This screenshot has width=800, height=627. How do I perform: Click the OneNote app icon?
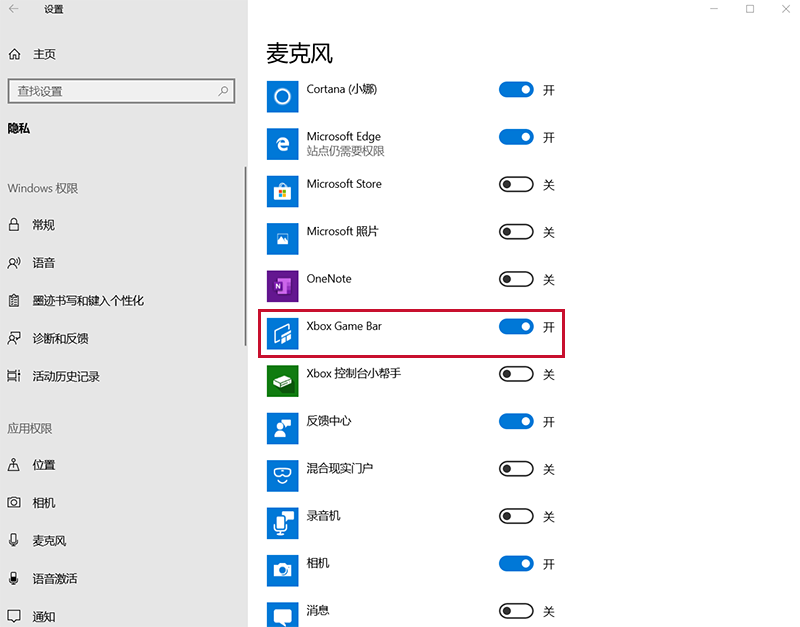[x=283, y=286]
